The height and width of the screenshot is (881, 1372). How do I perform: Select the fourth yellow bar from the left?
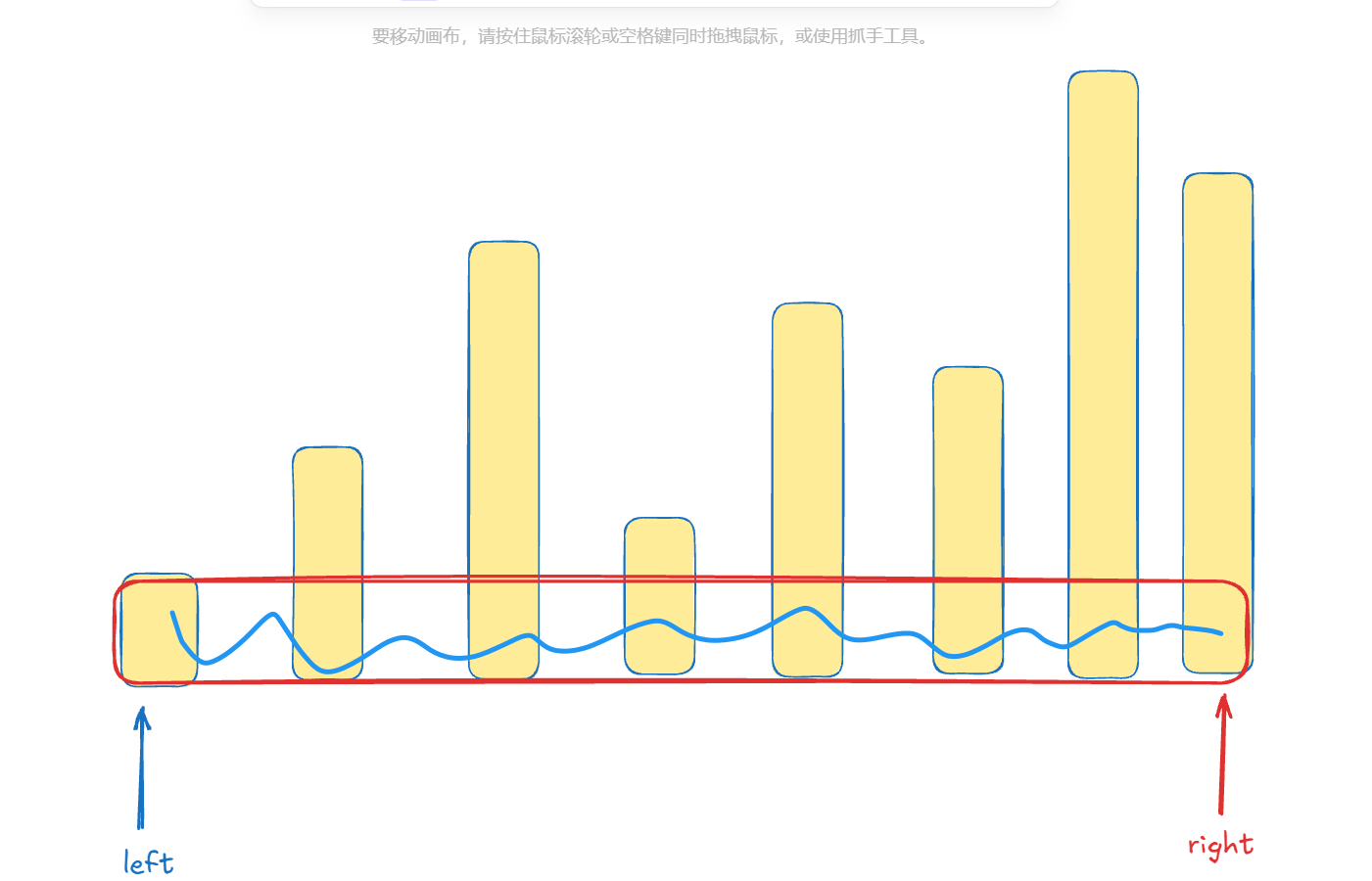tap(660, 595)
